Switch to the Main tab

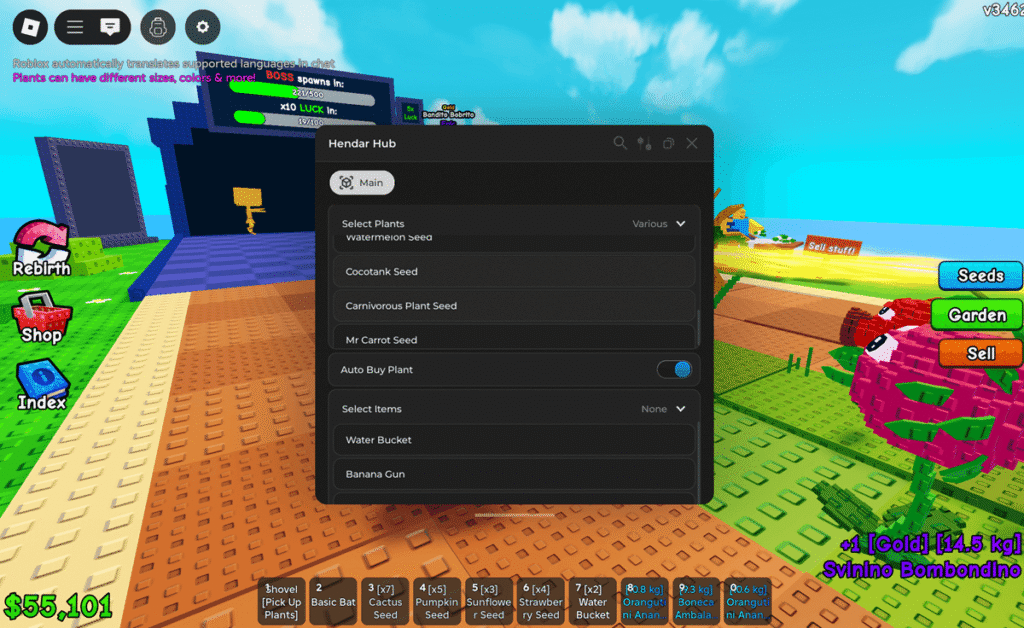pyautogui.click(x=362, y=183)
